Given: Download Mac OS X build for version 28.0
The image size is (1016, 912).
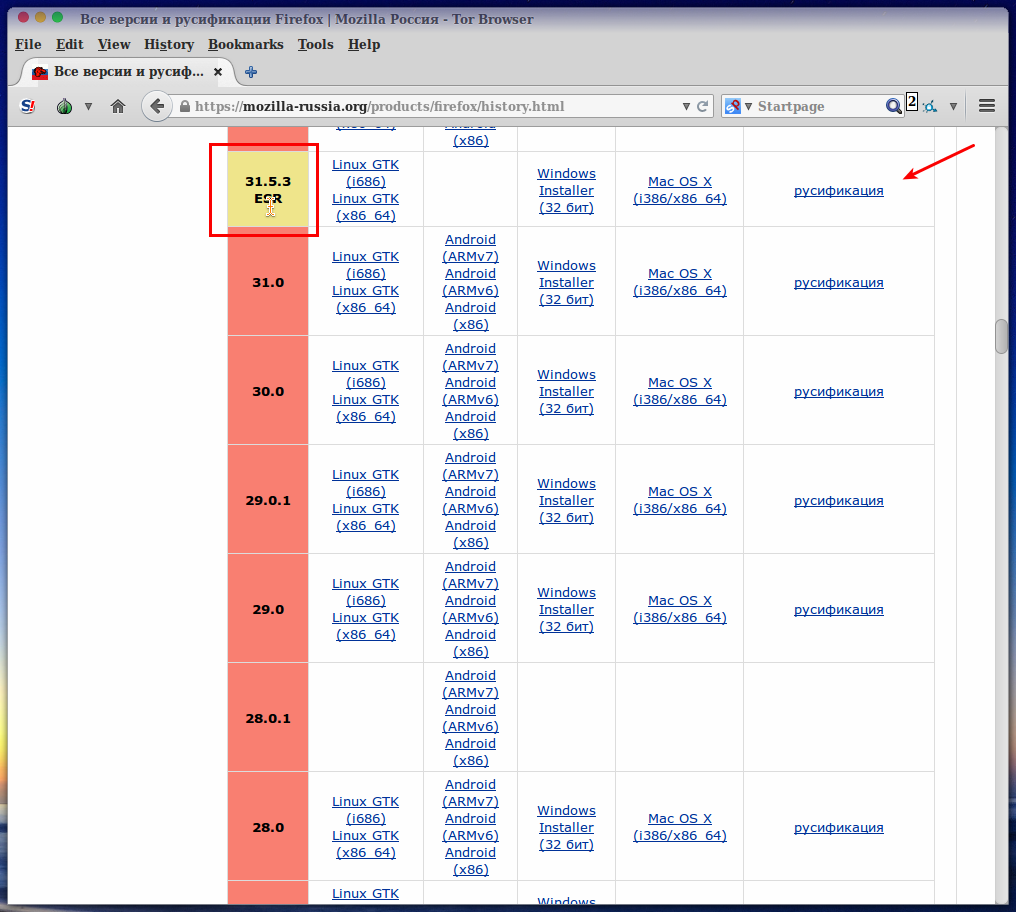Looking at the screenshot, I should click(680, 826).
